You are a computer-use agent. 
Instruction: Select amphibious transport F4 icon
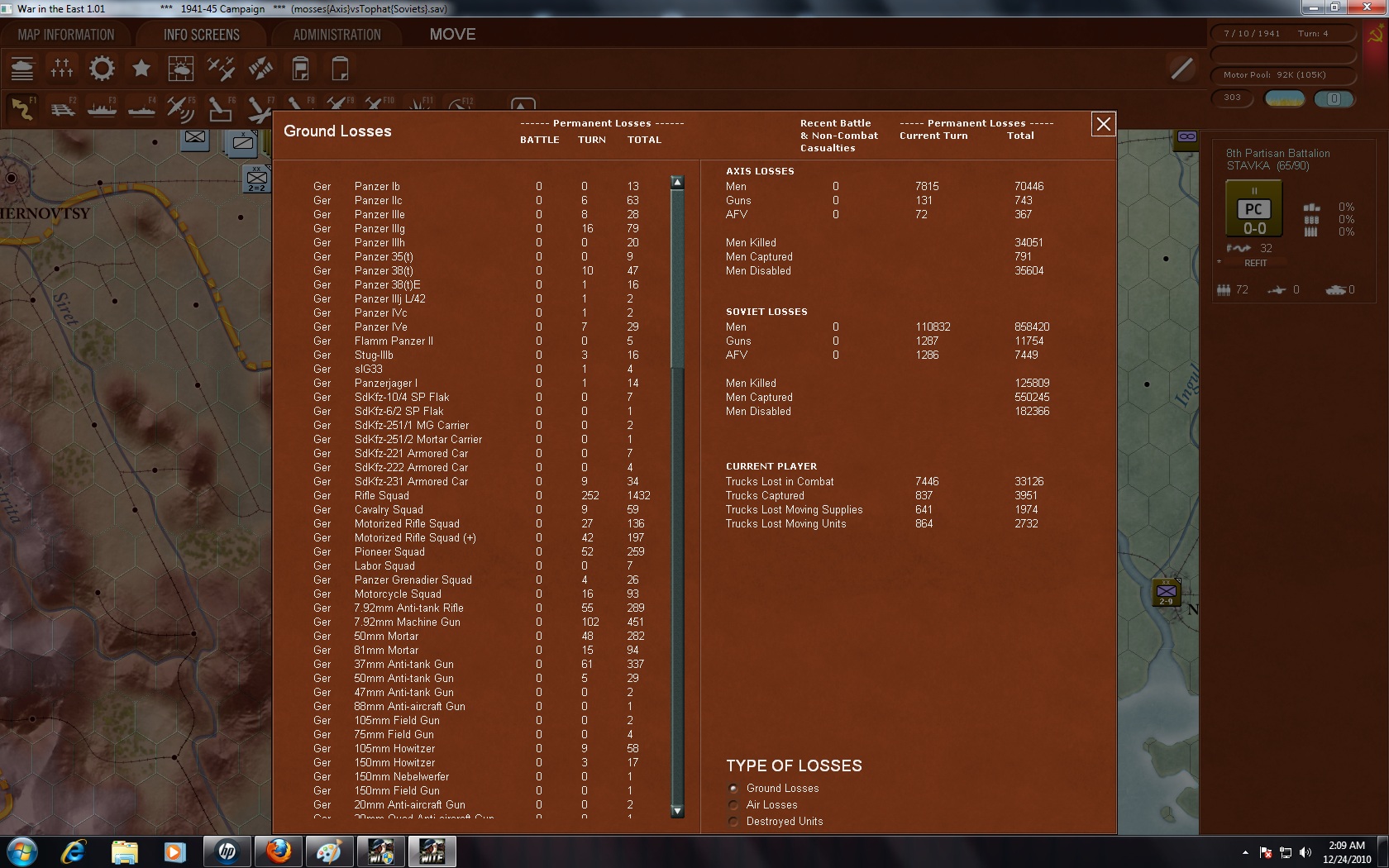[141, 108]
